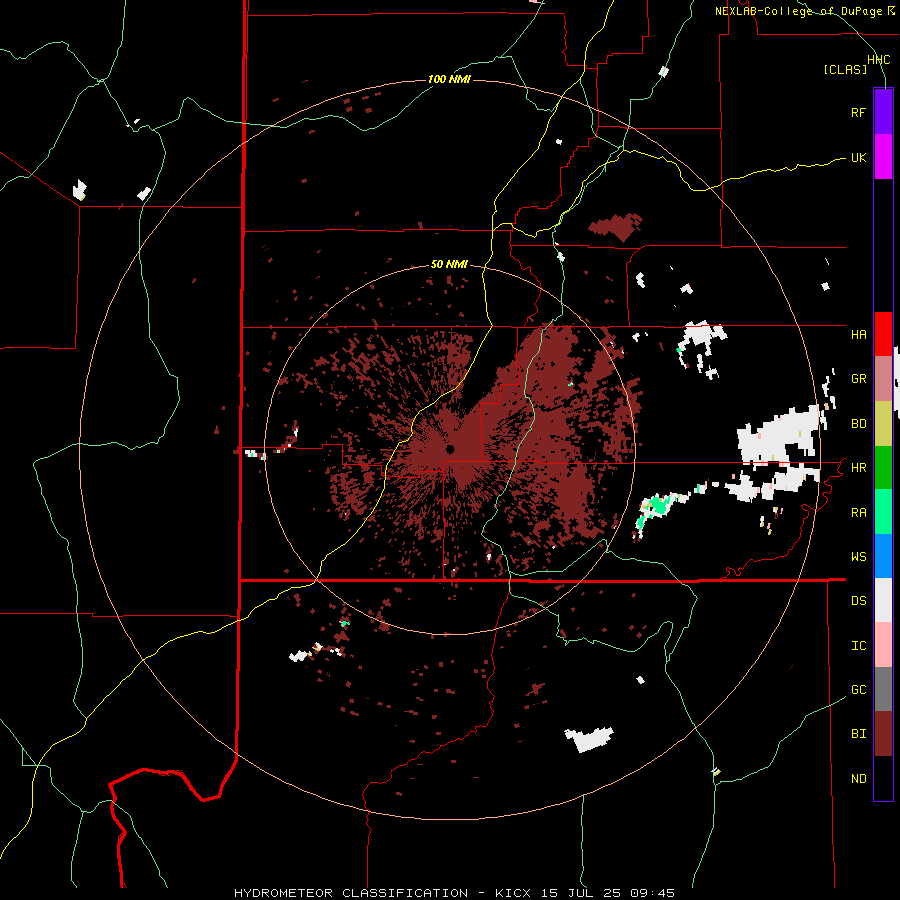Viewport: 900px width, 900px height.
Task: Click the 'IC' legend label
Action: pyautogui.click(x=858, y=646)
